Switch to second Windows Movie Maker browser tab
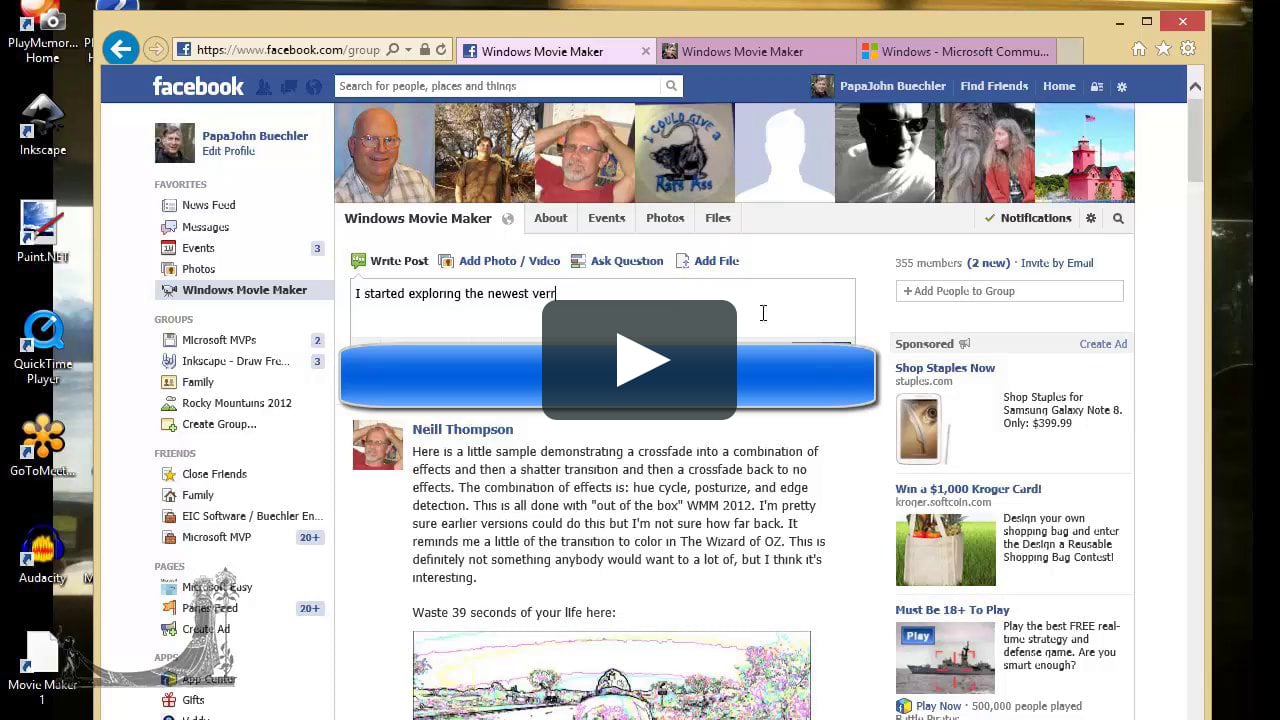 click(x=756, y=51)
